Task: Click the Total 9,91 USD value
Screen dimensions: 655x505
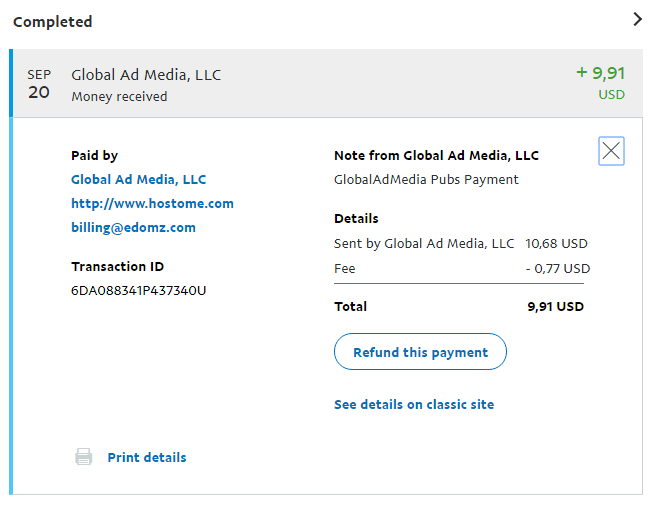Action: point(555,307)
